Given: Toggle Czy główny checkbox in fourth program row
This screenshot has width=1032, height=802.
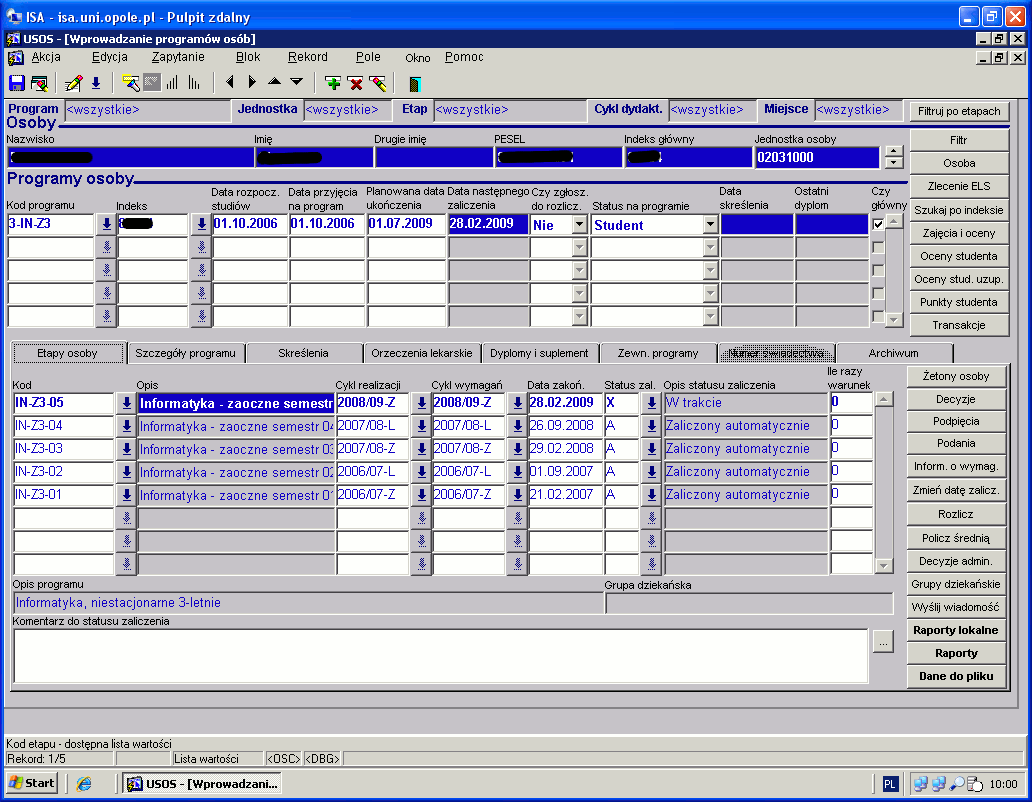Looking at the screenshot, I should [x=878, y=293].
